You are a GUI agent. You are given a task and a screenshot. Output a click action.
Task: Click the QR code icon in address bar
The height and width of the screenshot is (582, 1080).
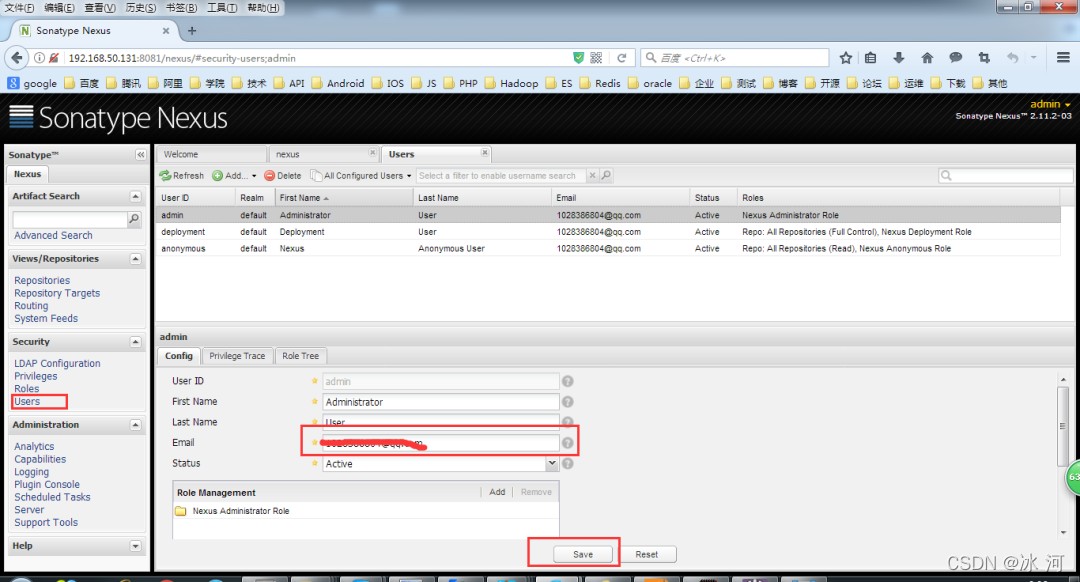tap(596, 58)
